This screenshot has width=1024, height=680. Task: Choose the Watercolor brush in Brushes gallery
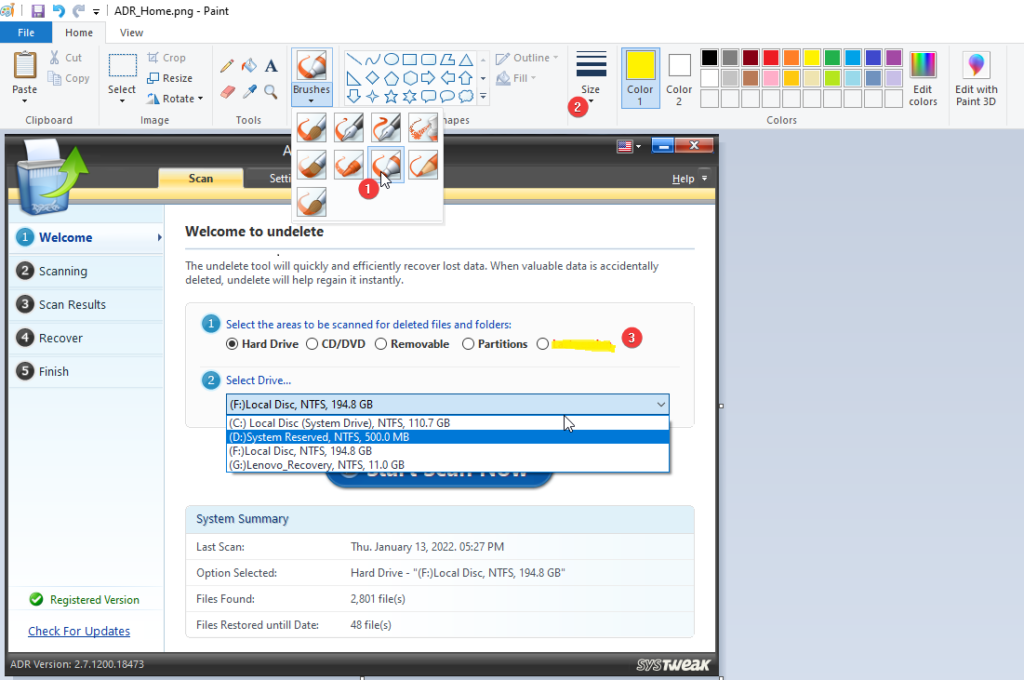pyautogui.click(x=312, y=202)
